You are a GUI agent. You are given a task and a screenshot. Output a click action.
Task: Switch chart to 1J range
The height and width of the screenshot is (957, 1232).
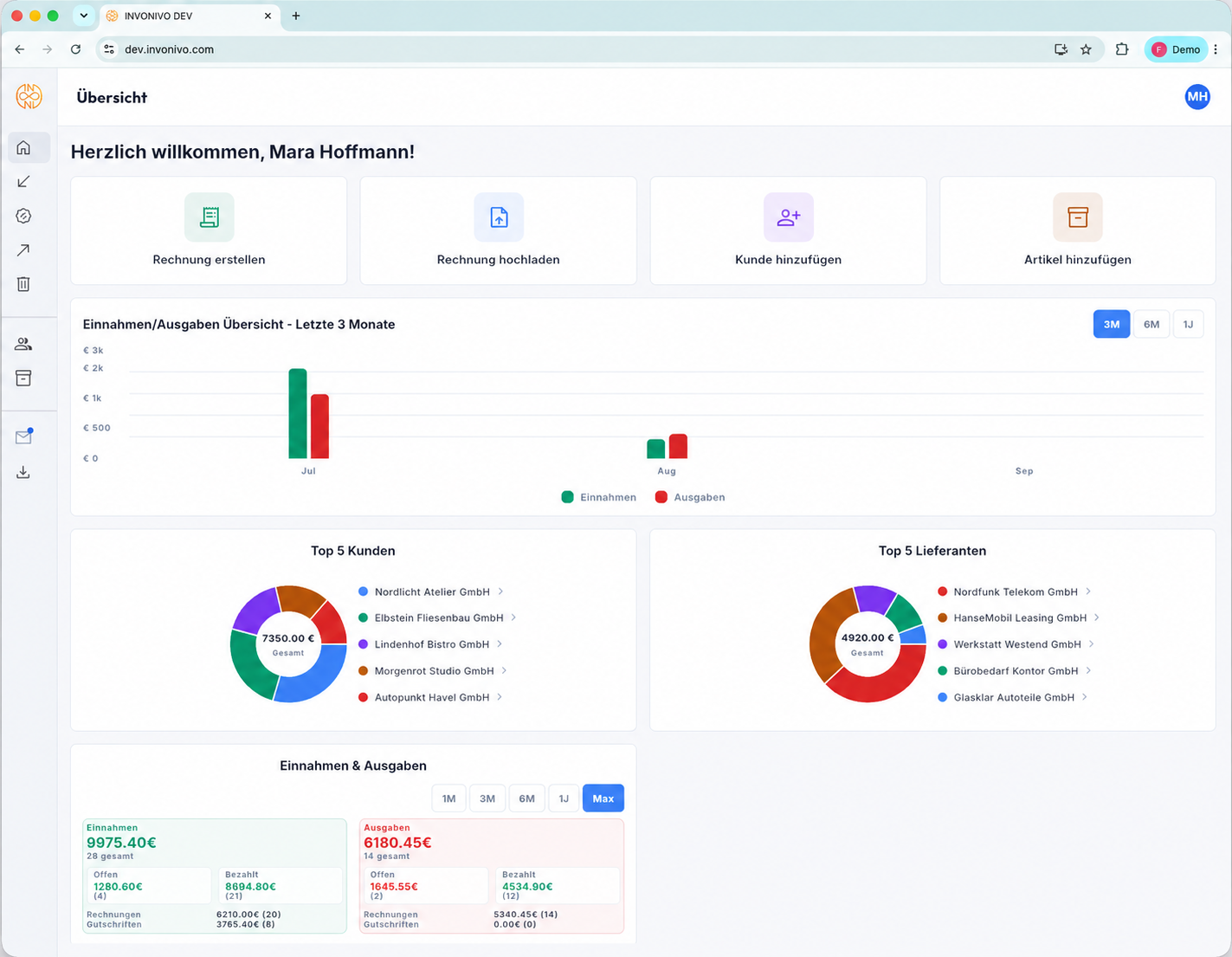coord(1188,324)
